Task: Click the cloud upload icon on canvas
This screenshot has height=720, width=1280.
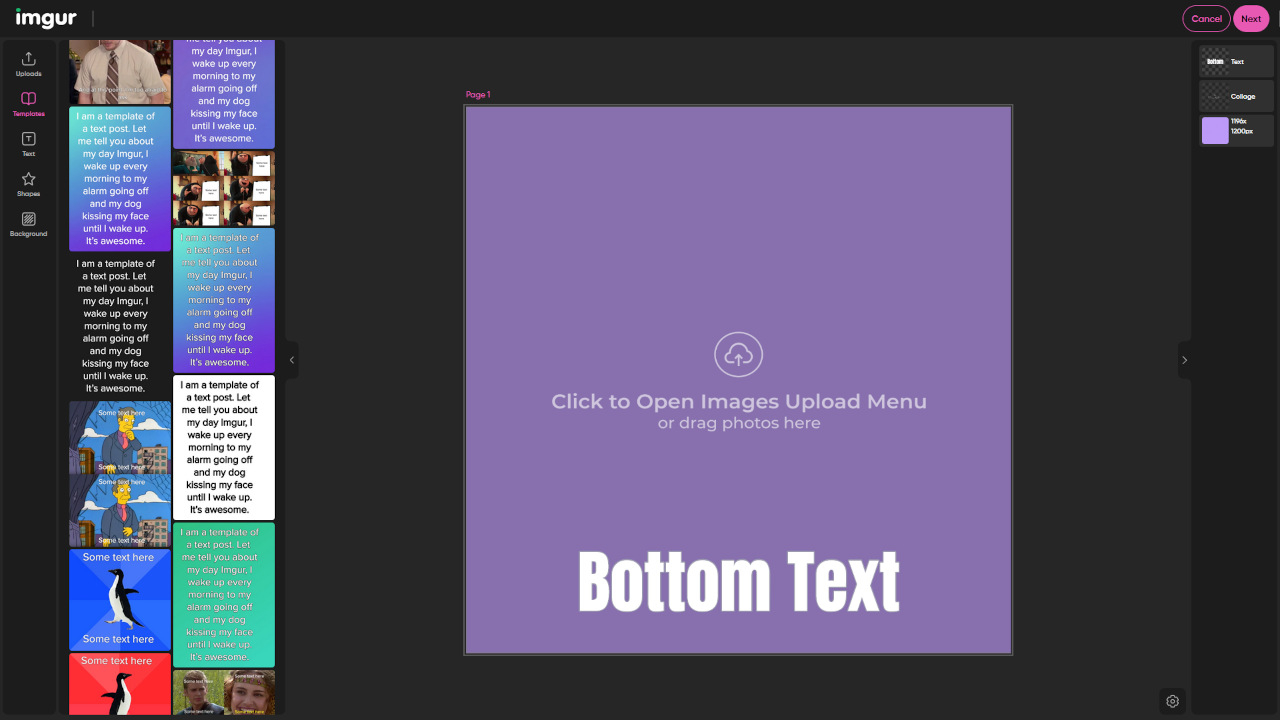Action: pyautogui.click(x=738, y=355)
